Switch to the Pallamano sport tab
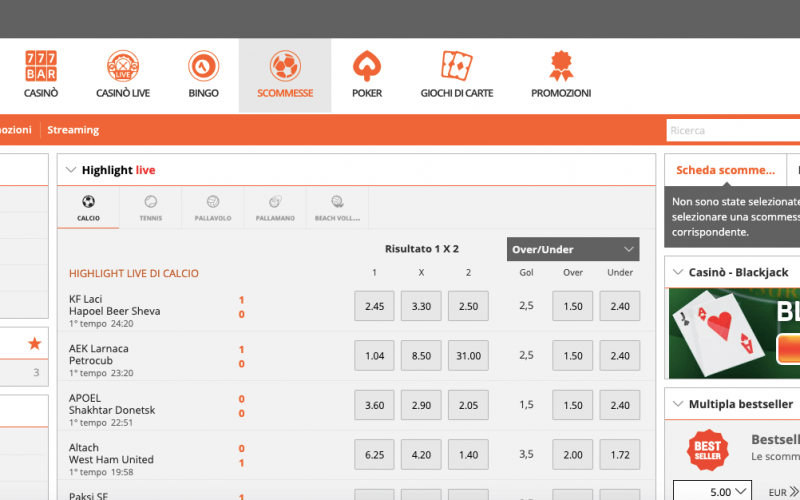The width and height of the screenshot is (800, 500). pyautogui.click(x=275, y=208)
